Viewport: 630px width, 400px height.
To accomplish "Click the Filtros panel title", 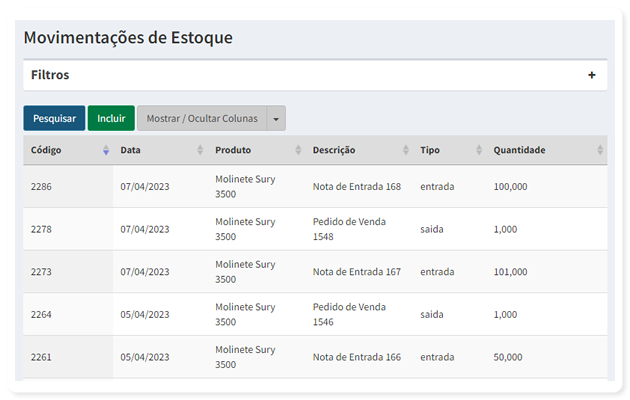I will click(x=50, y=75).
